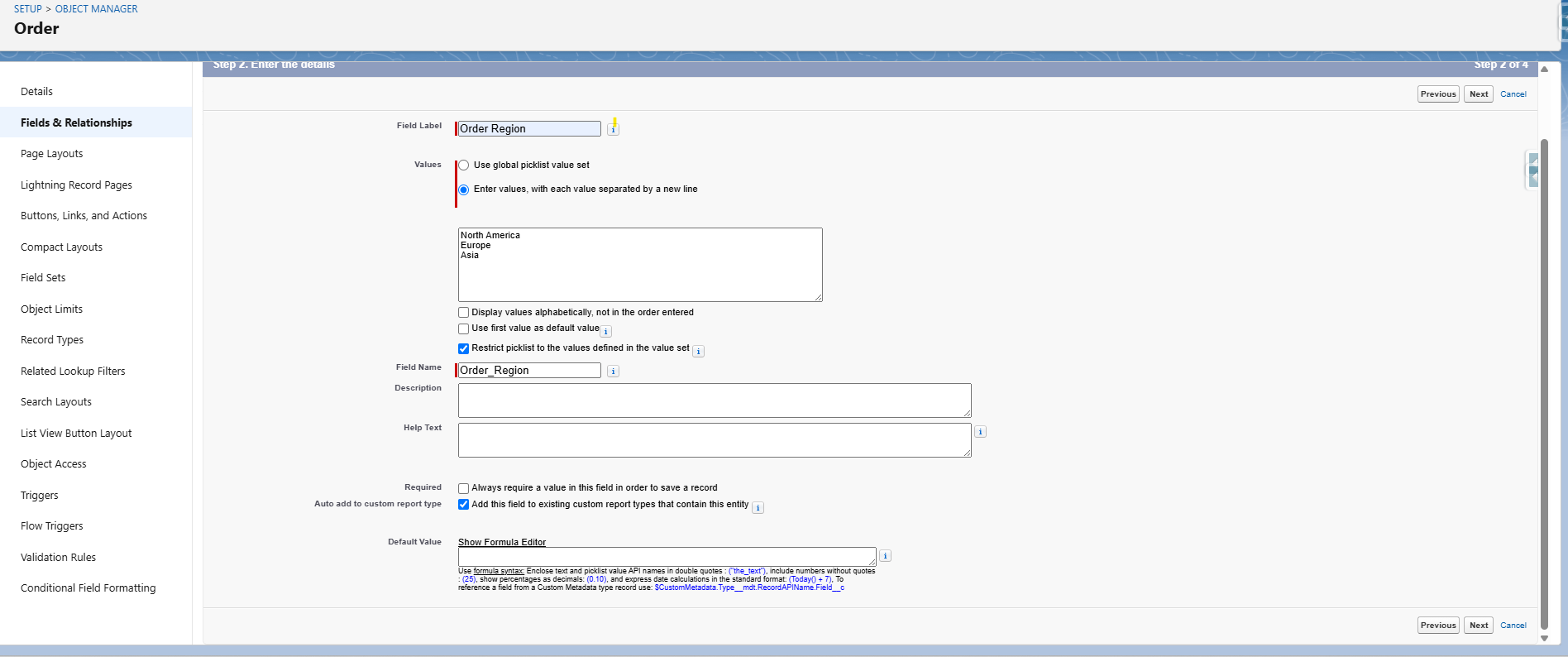1568x657 pixels.
Task: Click the info icon beside Field Name
Action: coord(613,372)
